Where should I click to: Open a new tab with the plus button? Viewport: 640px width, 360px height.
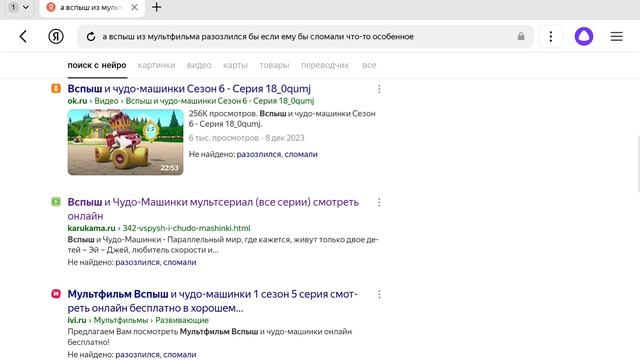tap(157, 7)
